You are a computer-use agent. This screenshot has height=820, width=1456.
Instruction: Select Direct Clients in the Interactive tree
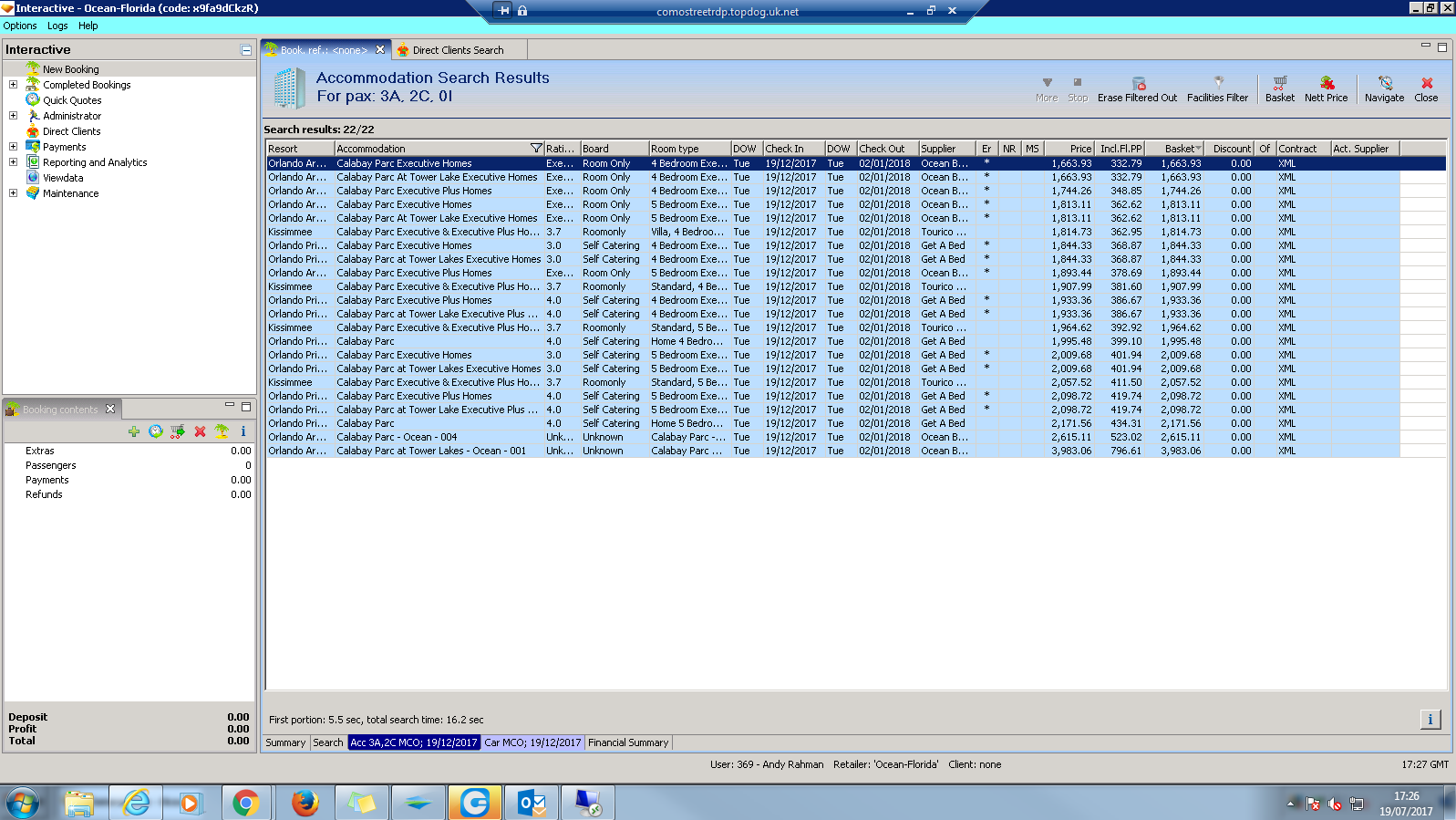pos(71,131)
